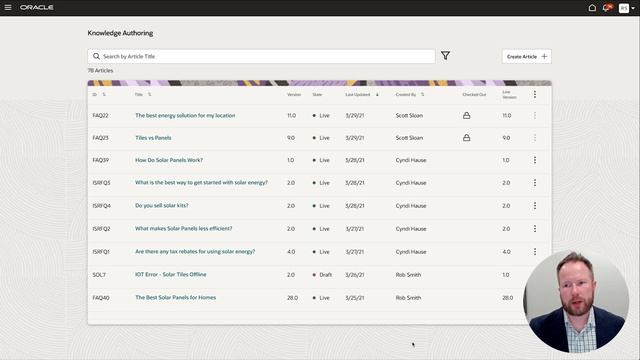Image resolution: width=640 pixels, height=360 pixels.
Task: Click Scott Sloan in FAQ22 row
Action: 409,116
